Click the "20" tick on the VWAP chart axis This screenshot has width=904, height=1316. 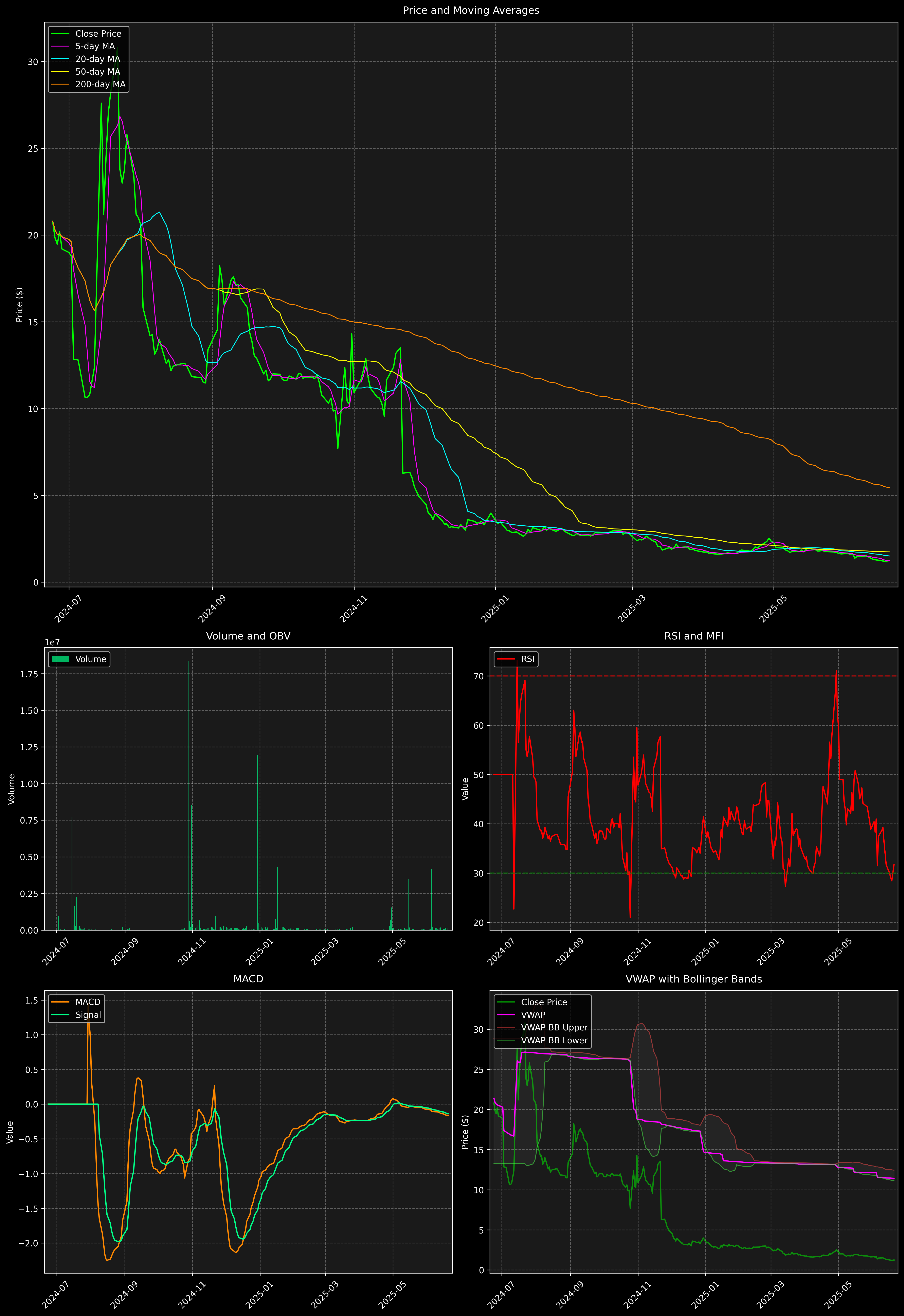(479, 1110)
